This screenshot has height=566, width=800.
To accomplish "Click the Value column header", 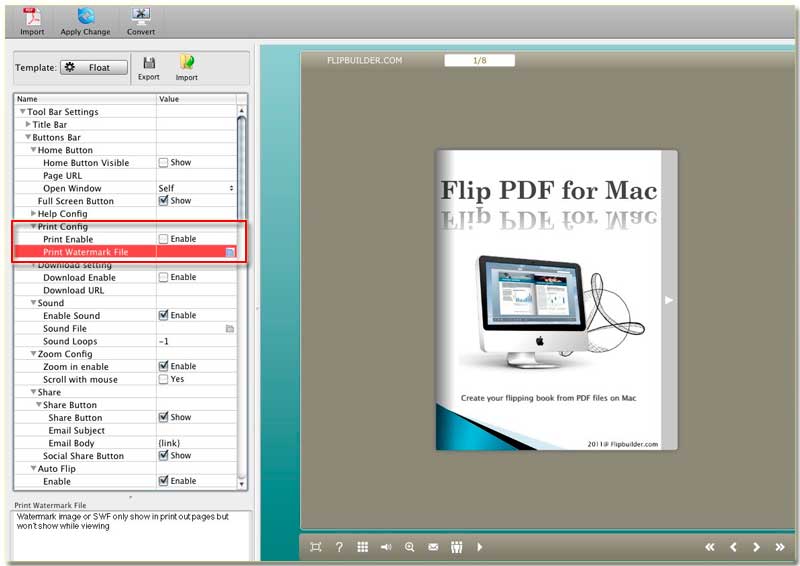I will 196,99.
